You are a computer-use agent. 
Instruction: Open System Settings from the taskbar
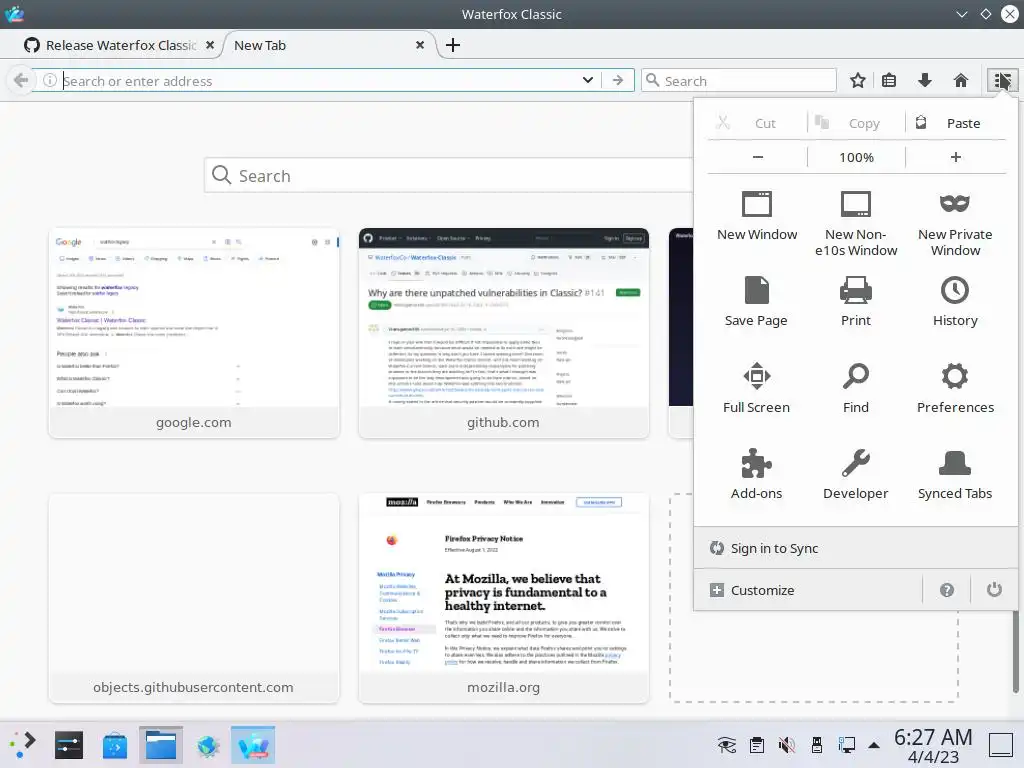tap(69, 745)
